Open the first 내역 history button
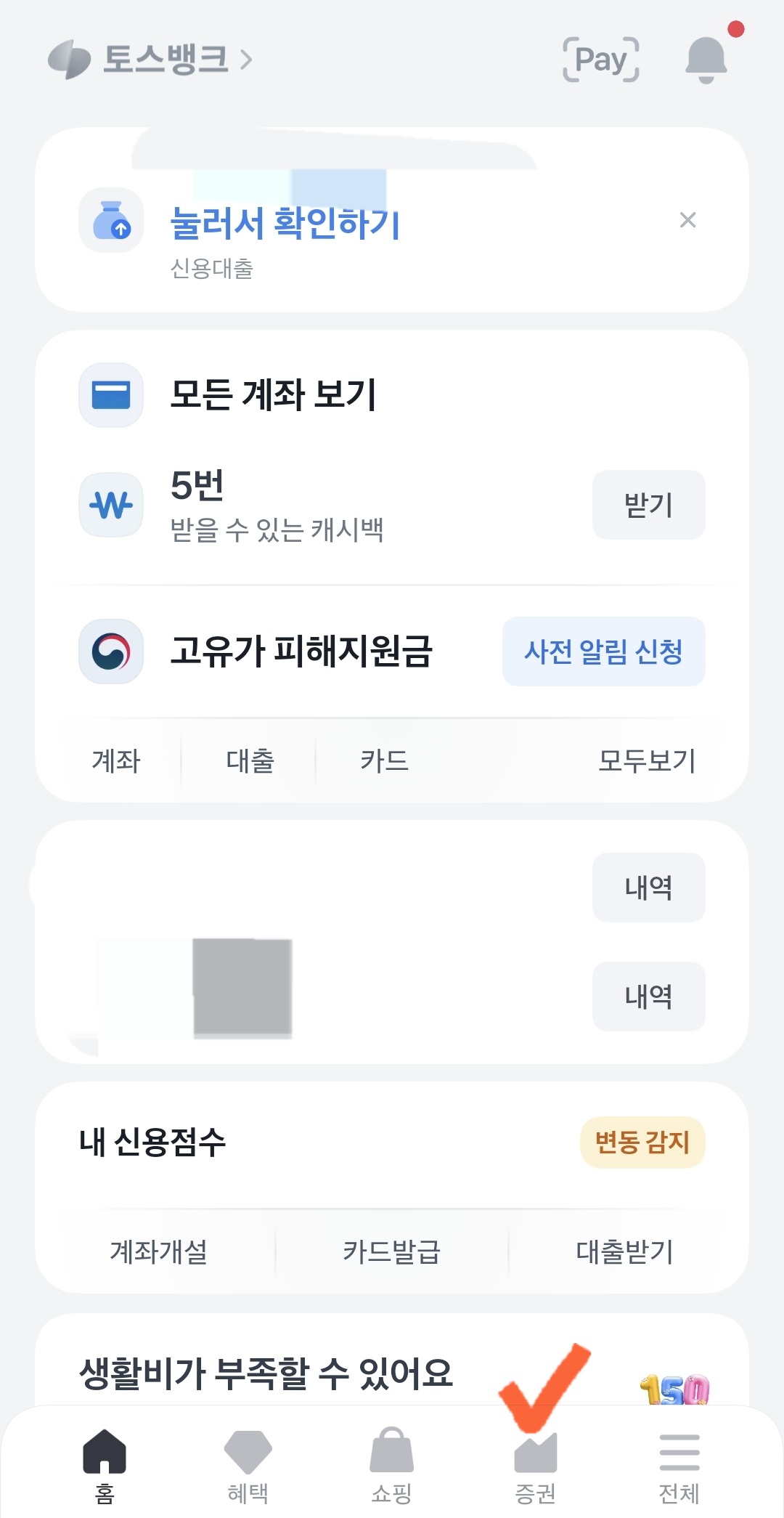784x1518 pixels. (x=649, y=888)
